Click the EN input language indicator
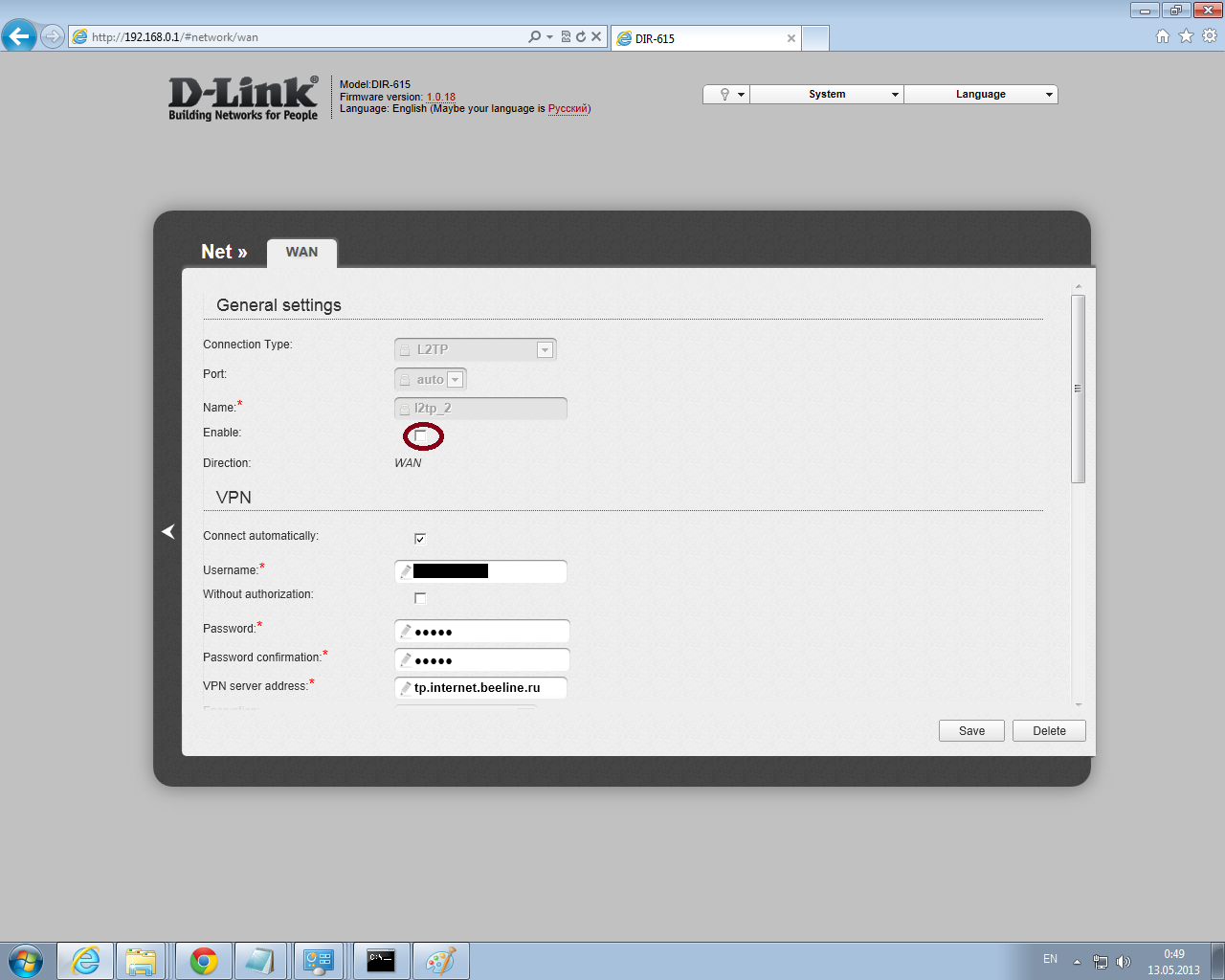The image size is (1225, 980). point(1050,959)
